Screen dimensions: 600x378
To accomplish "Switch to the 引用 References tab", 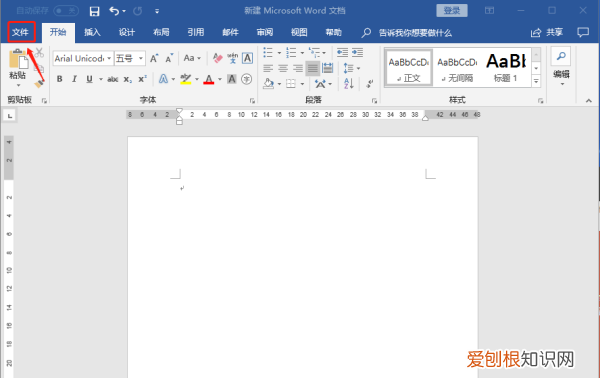I will coord(196,32).
